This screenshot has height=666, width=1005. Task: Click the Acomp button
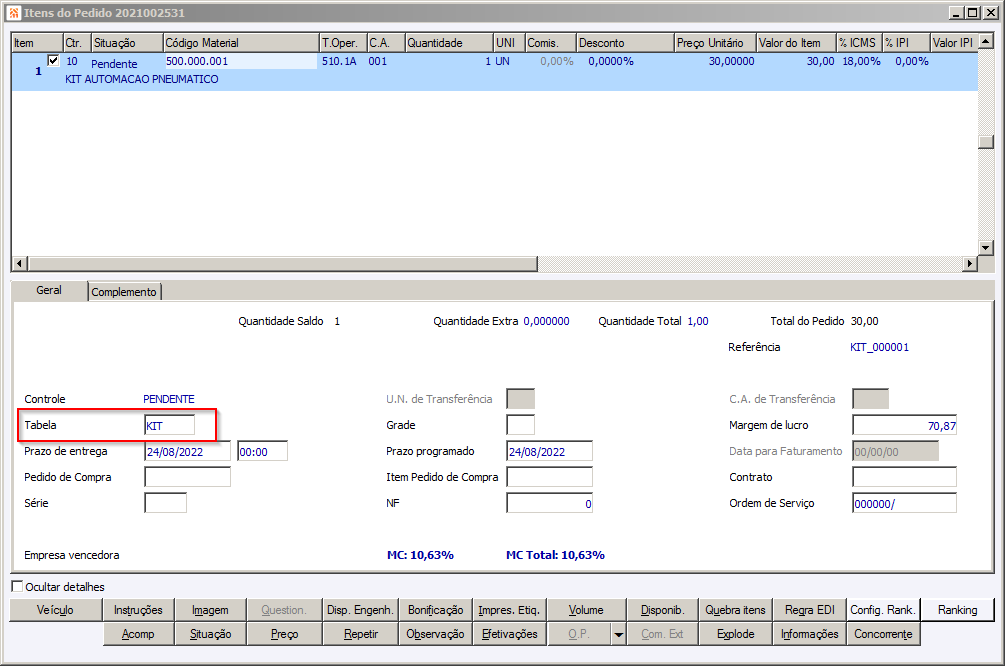coord(138,634)
